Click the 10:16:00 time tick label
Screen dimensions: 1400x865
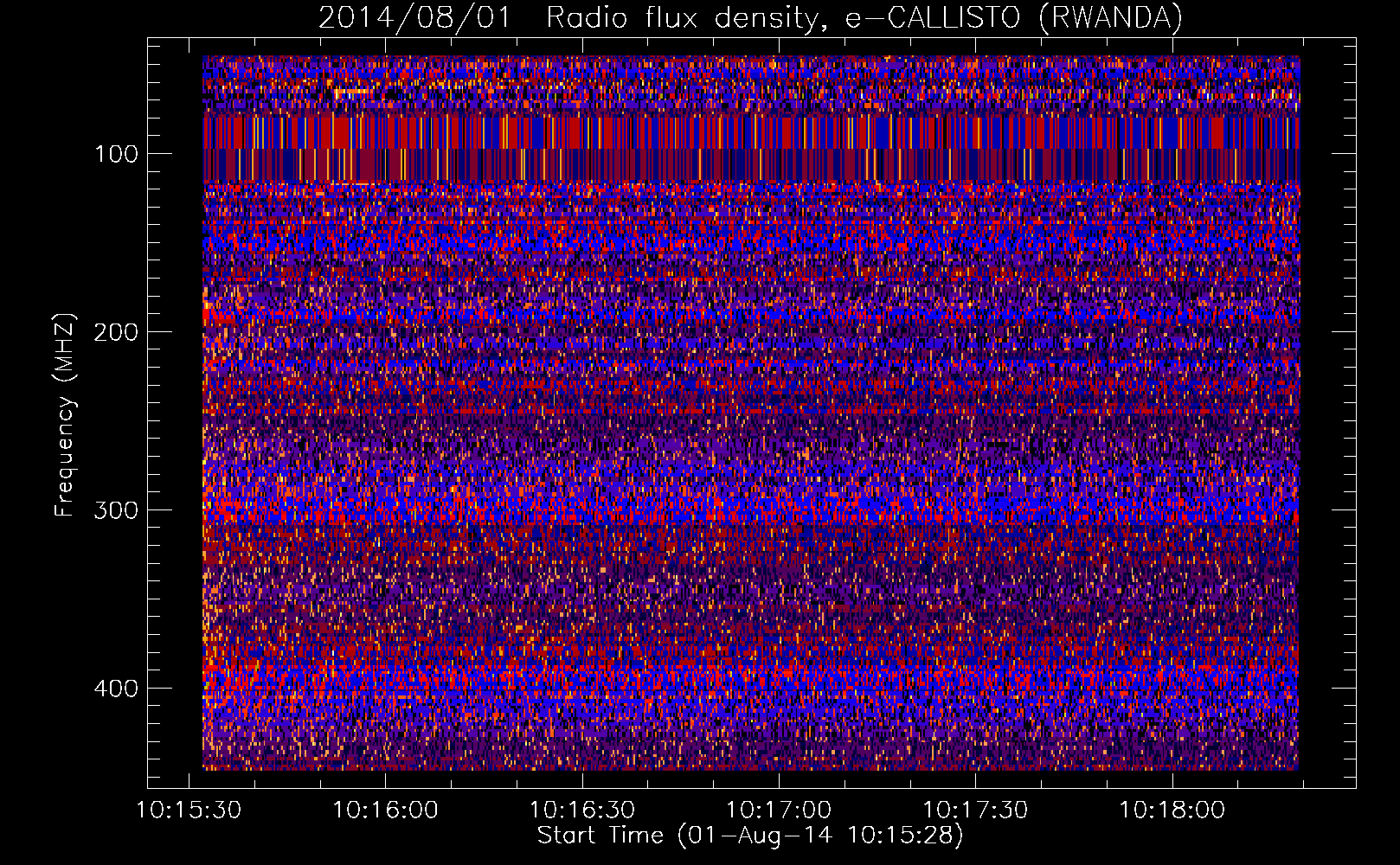coord(386,811)
